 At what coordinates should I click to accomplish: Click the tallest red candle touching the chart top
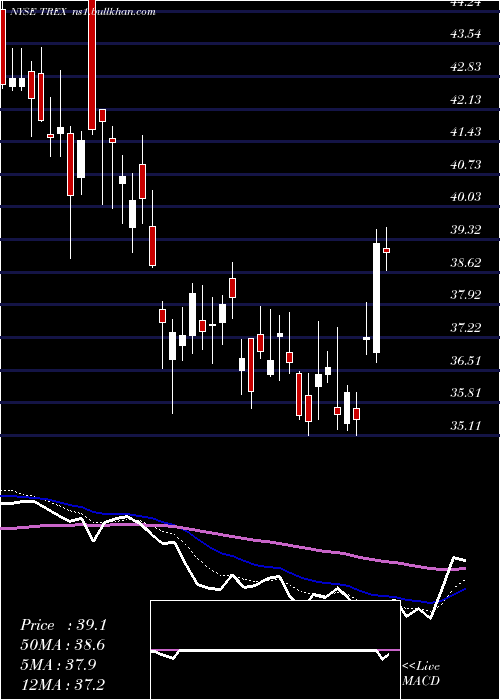pos(92,65)
